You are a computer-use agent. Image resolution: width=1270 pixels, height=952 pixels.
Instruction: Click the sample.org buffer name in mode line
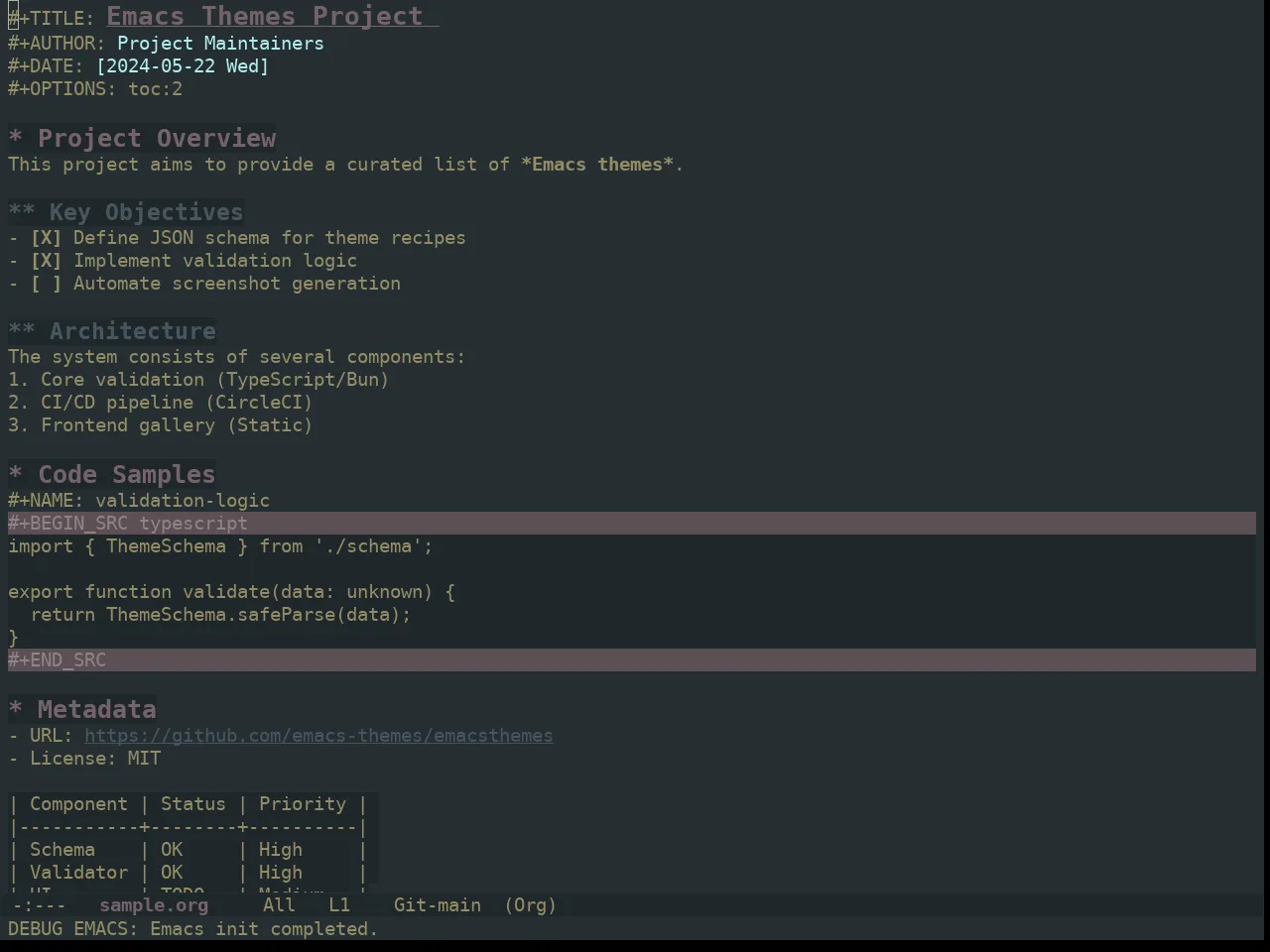tap(154, 905)
